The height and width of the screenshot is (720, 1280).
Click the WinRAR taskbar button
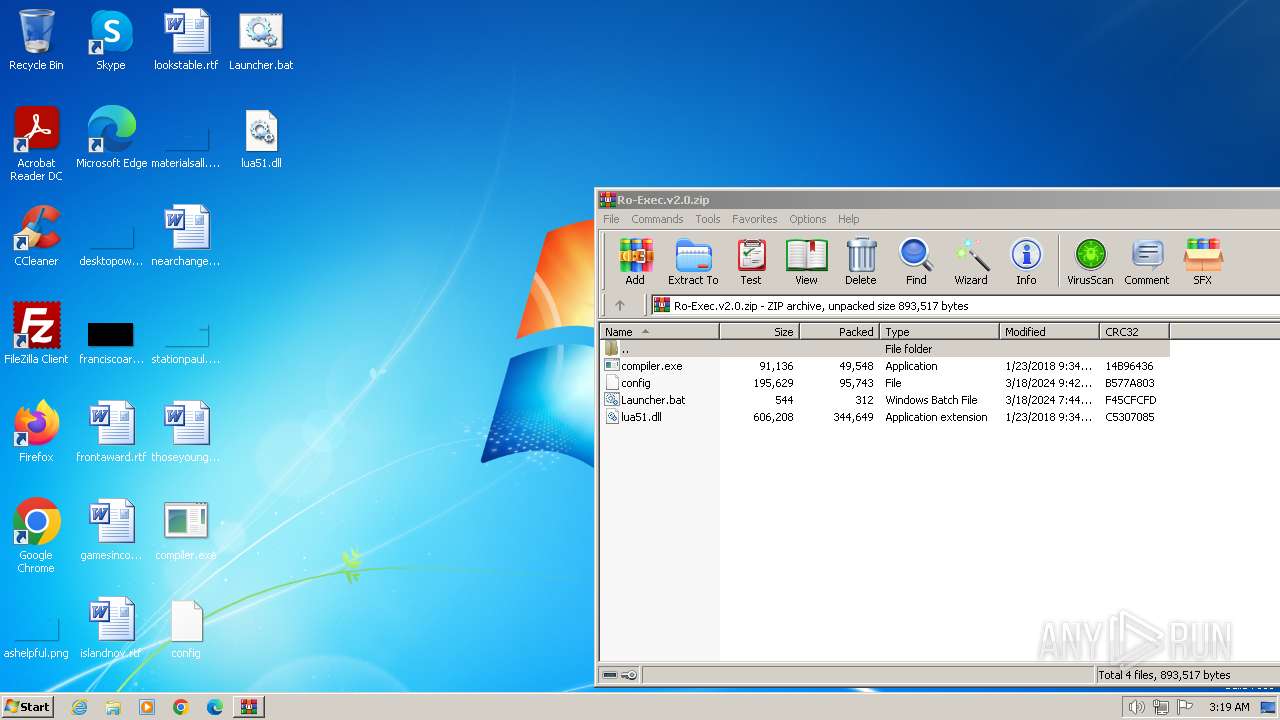[248, 707]
